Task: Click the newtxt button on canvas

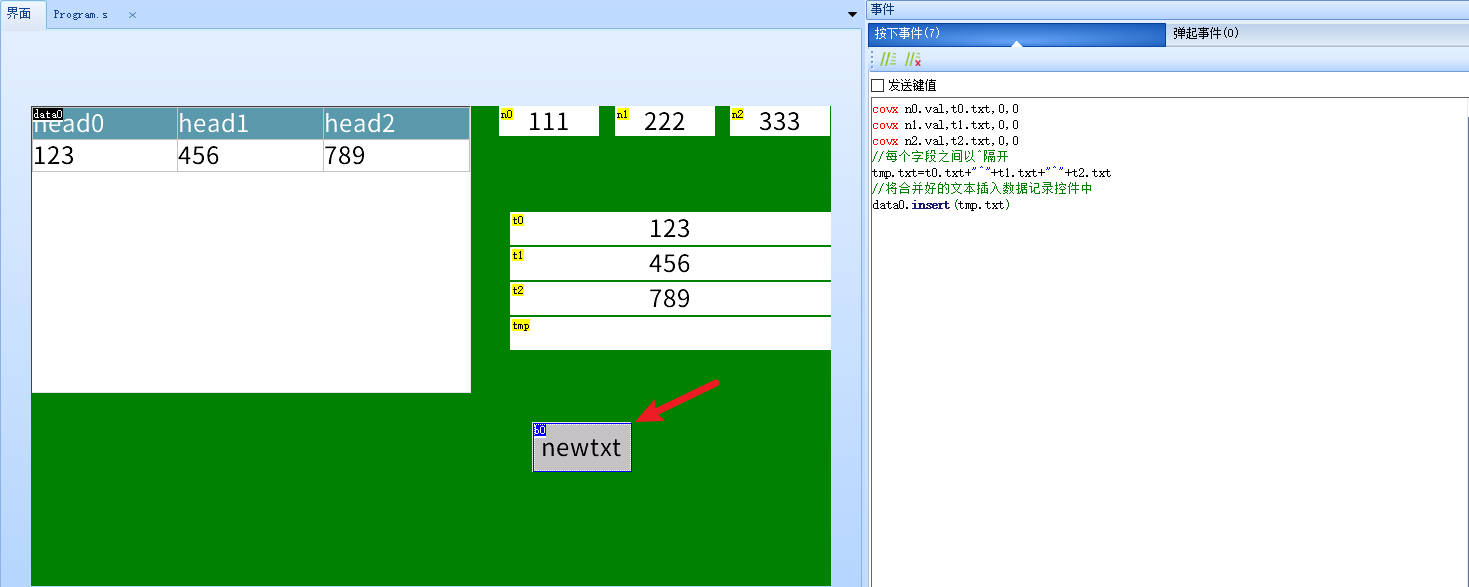Action: (x=581, y=447)
